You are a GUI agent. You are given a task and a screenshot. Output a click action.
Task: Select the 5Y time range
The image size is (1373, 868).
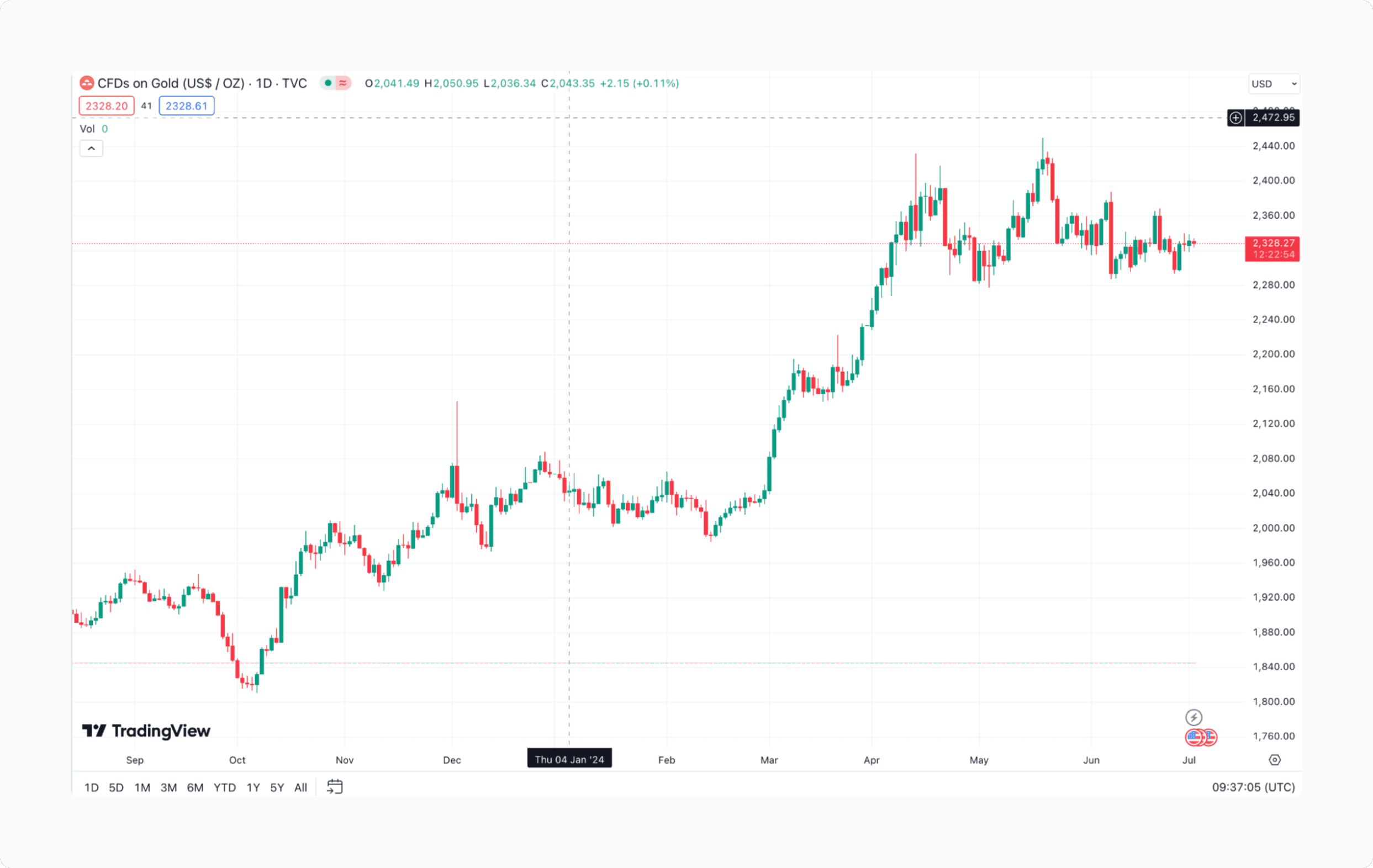point(277,787)
